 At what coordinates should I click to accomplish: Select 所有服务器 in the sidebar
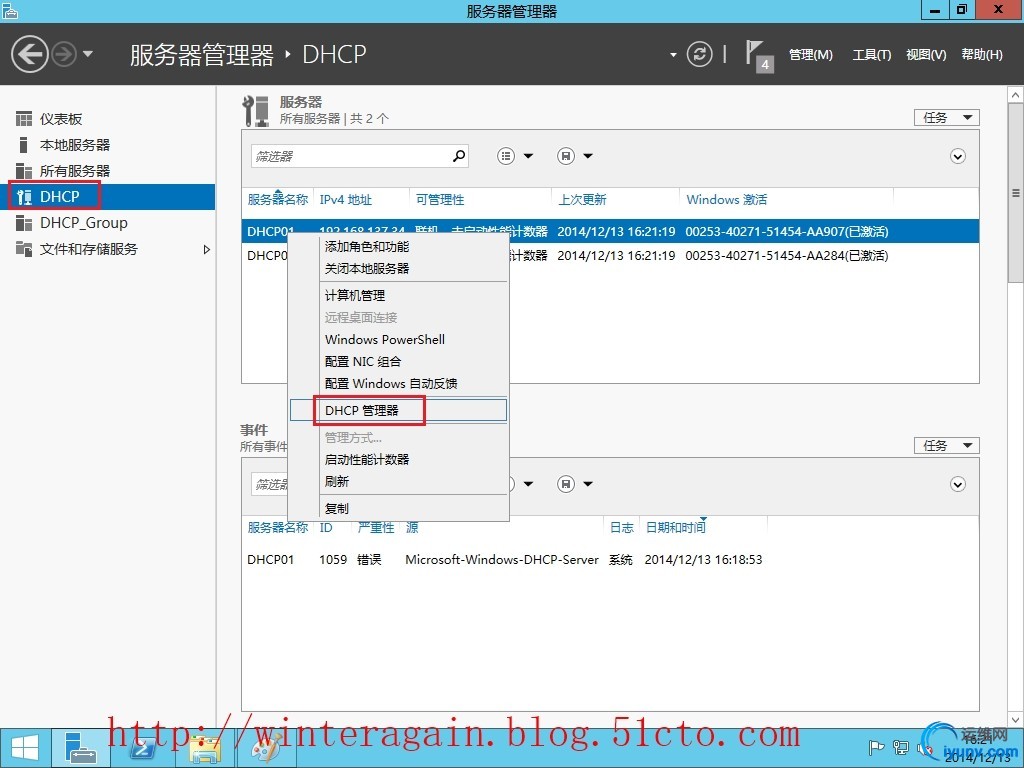coord(75,171)
